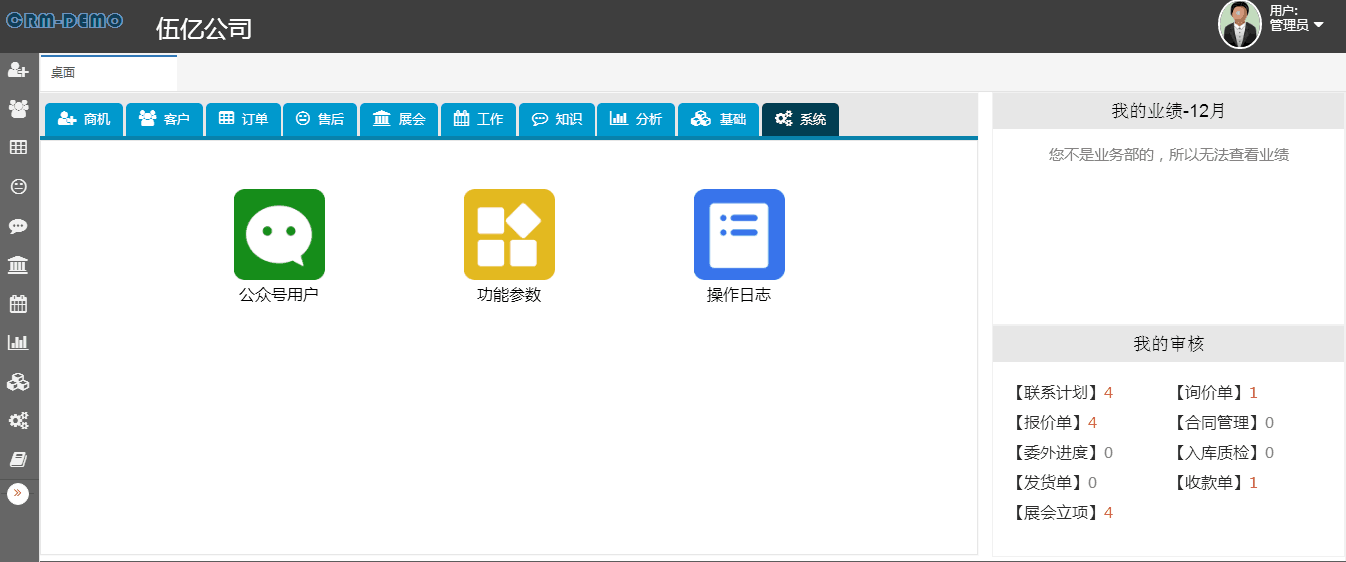Switch to the 分析 tab
Image resolution: width=1346 pixels, height=562 pixels.
coord(636,119)
